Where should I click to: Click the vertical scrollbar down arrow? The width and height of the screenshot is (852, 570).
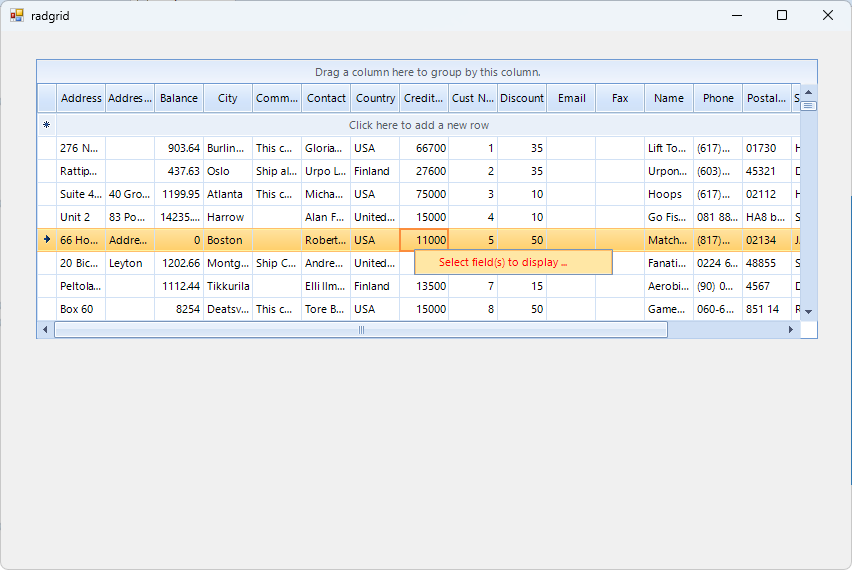pyautogui.click(x=808, y=312)
